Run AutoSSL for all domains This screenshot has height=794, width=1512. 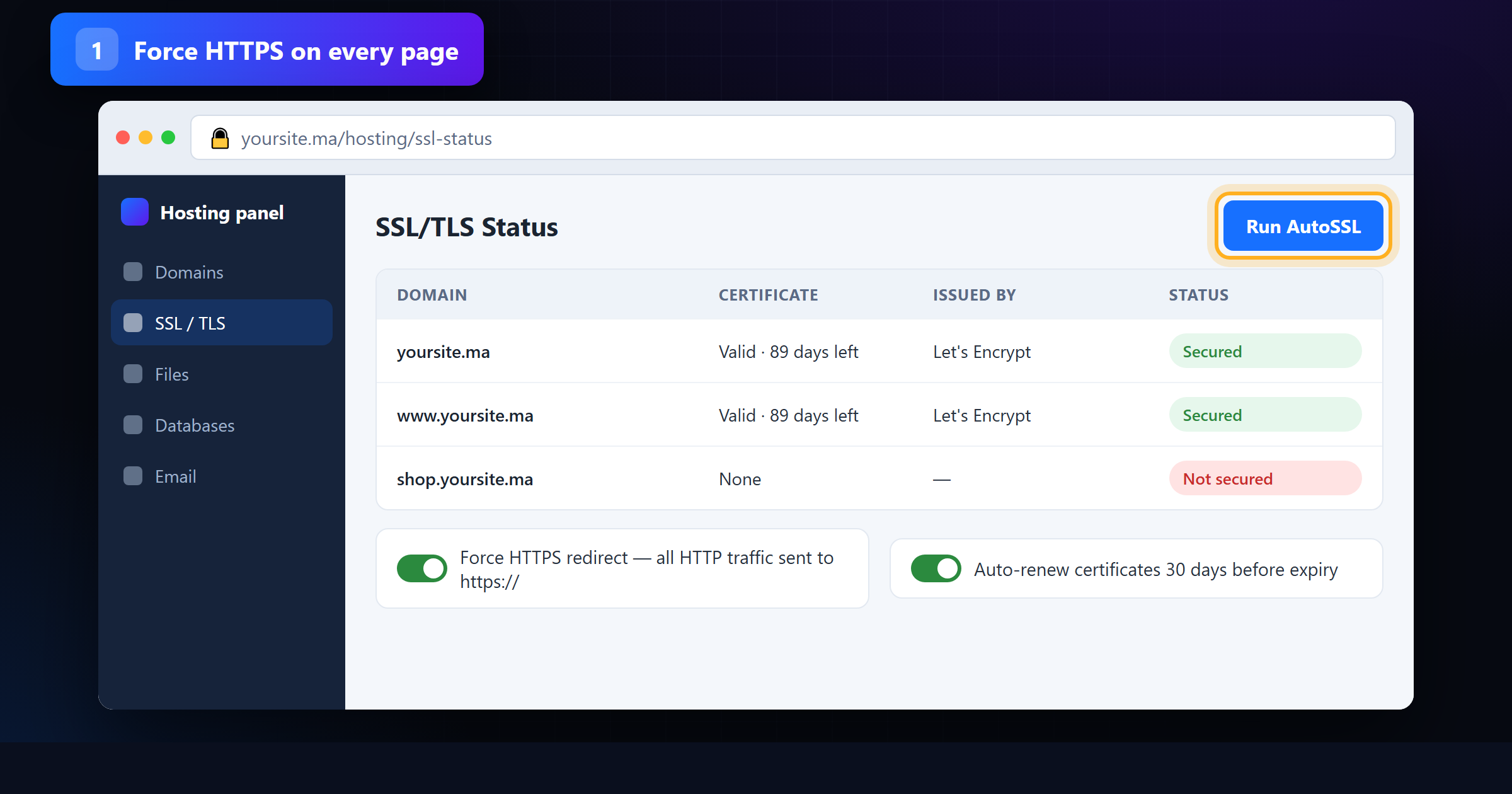click(1303, 226)
